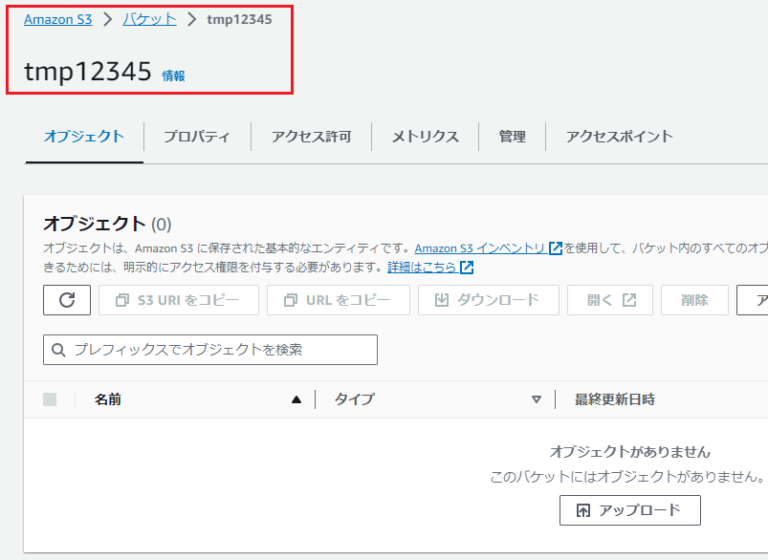Open the 情報 link beside bucket name
This screenshot has height=560, width=768.
[x=173, y=75]
